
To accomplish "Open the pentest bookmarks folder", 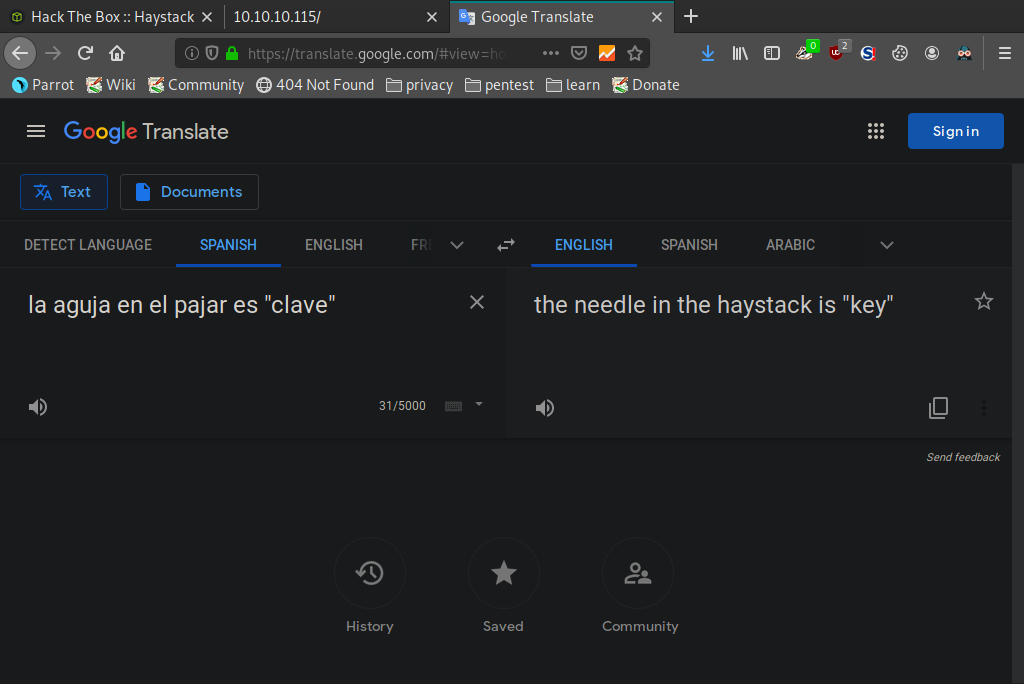I will tap(500, 85).
